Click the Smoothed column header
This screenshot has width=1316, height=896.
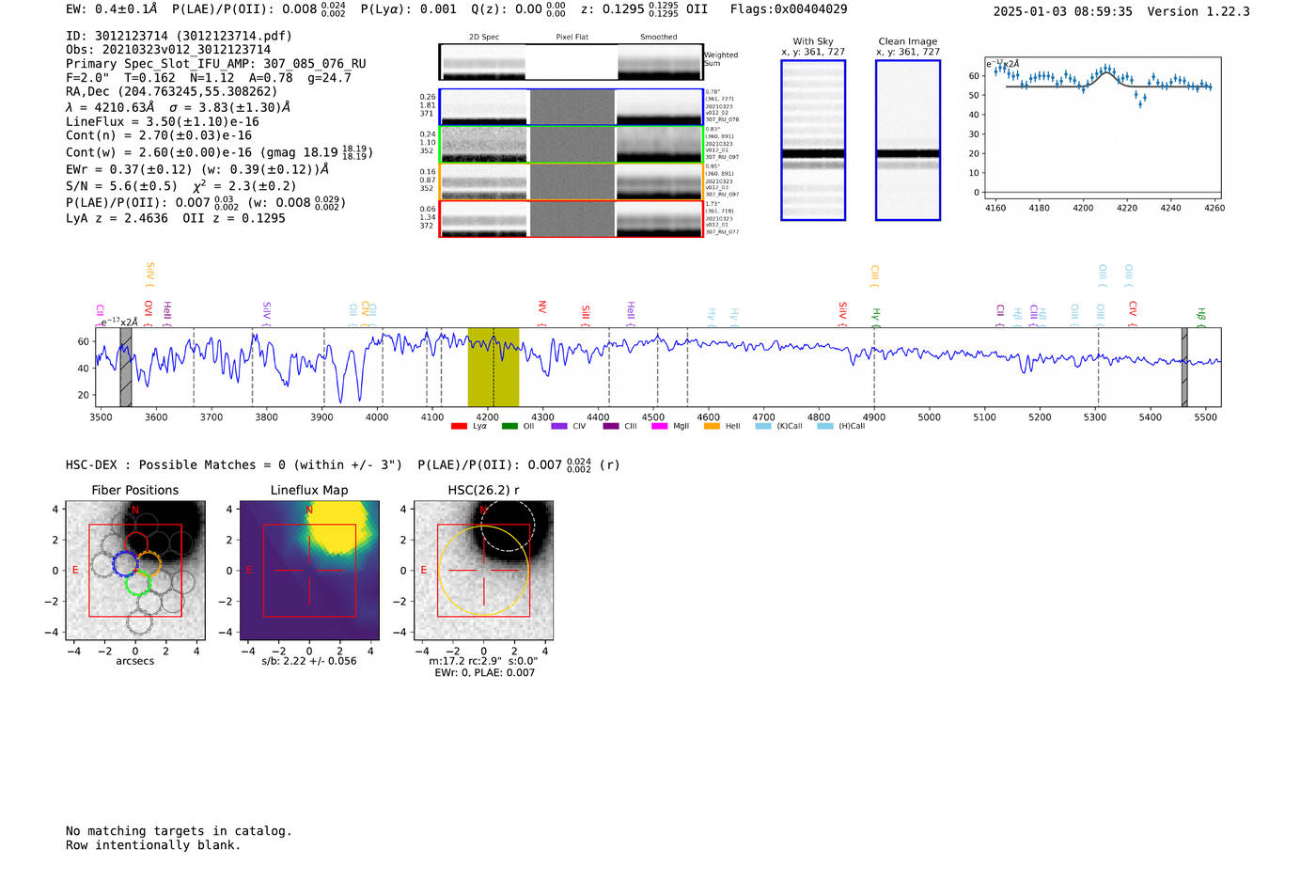[659, 38]
